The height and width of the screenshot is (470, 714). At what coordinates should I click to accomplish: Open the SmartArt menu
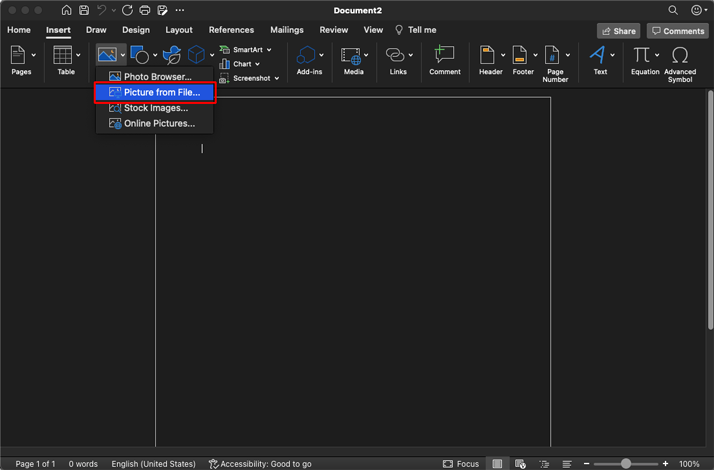245,50
